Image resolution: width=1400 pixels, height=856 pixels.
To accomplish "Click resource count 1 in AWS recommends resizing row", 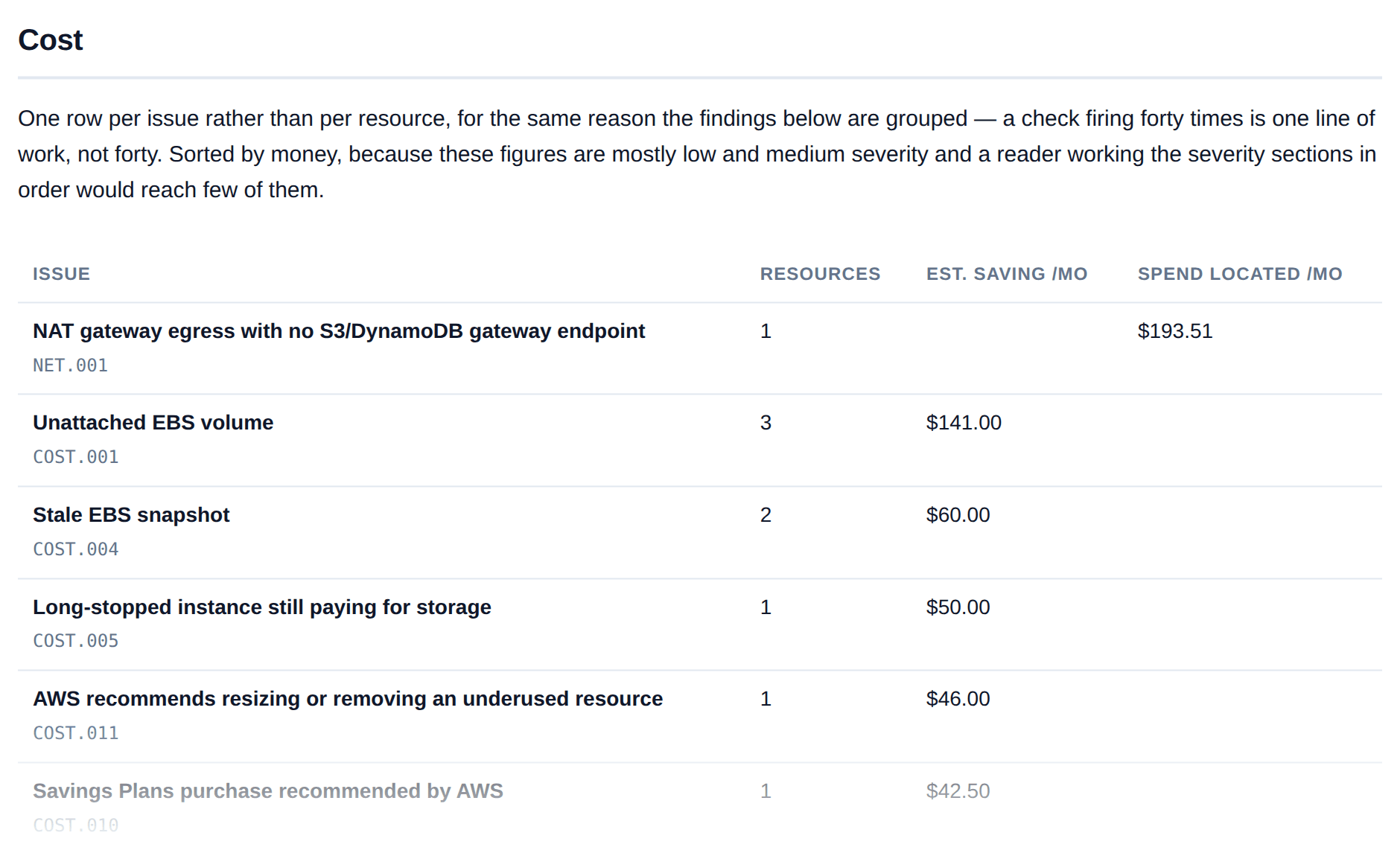I will 766,699.
